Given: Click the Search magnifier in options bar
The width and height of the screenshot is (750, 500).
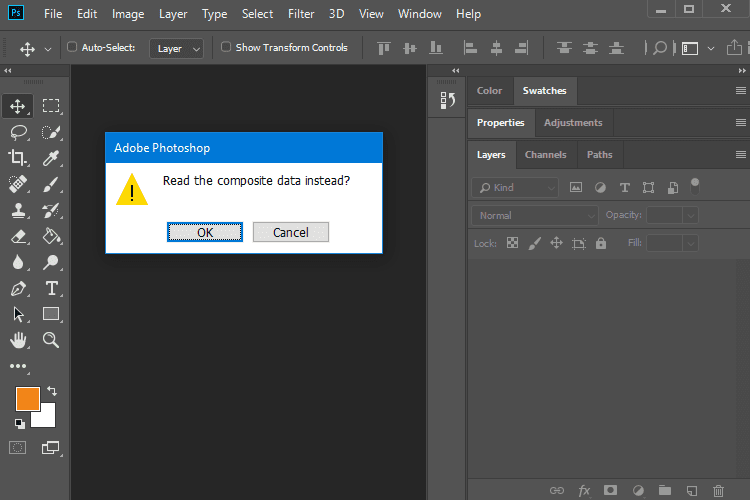Looking at the screenshot, I should coord(660,48).
